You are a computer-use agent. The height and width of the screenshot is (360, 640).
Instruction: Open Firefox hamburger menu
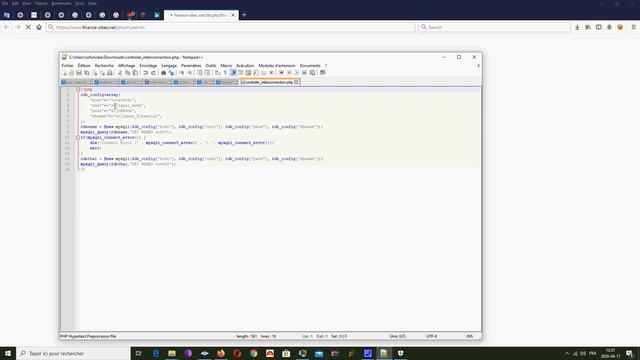[x=633, y=27]
